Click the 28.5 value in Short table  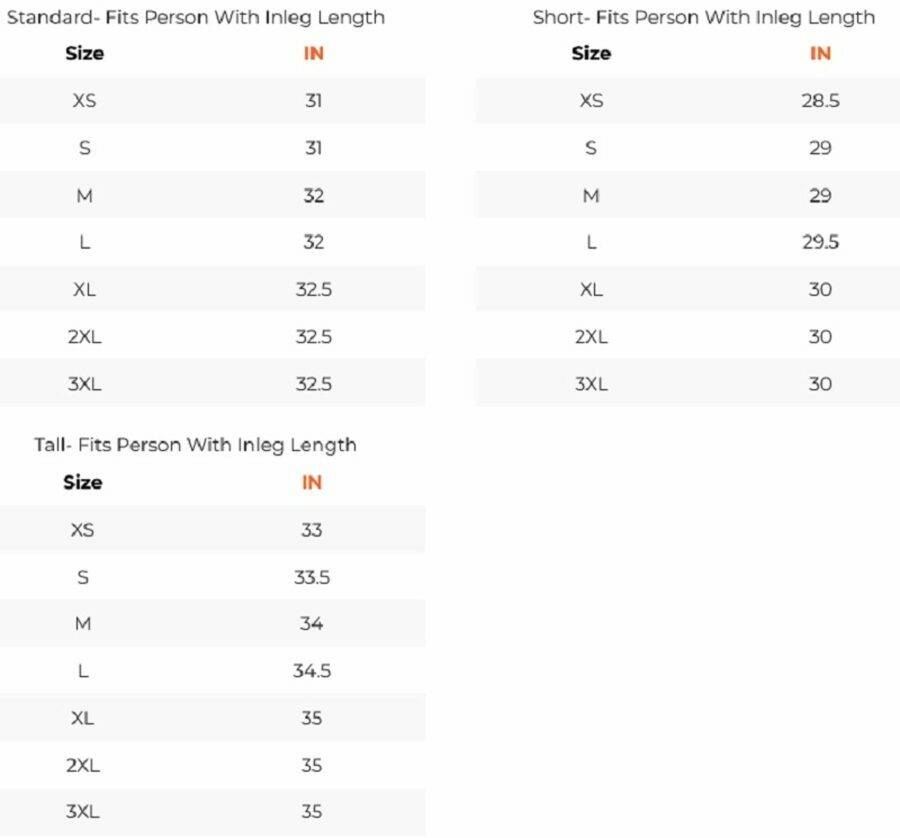(820, 101)
